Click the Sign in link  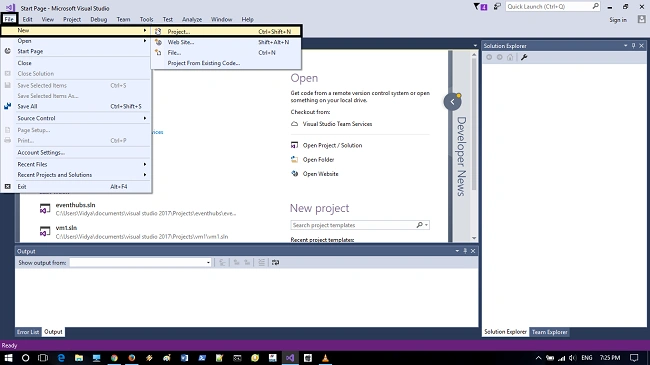(618, 19)
